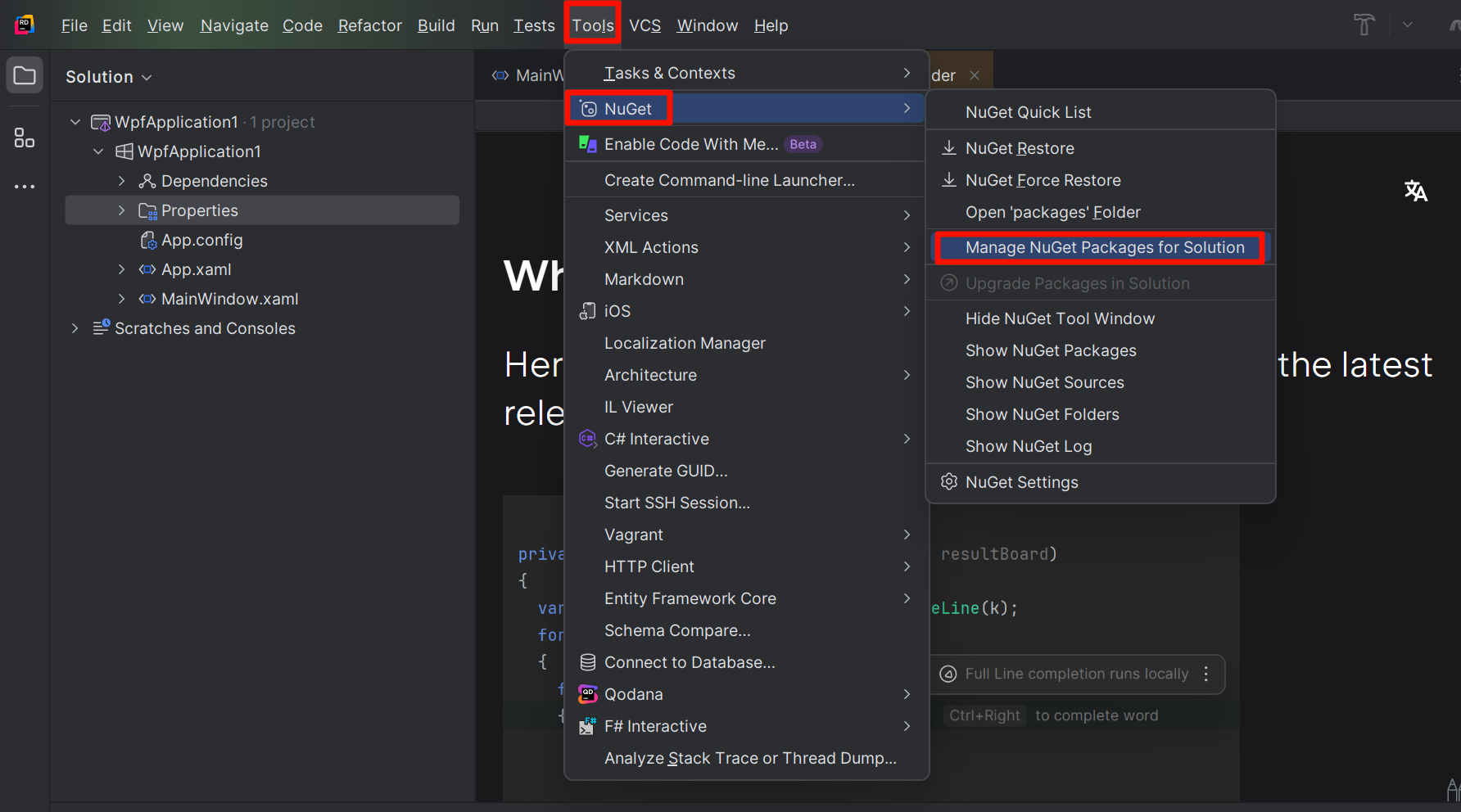1461x812 pixels.
Task: Close the editor tab with X
Action: click(975, 75)
